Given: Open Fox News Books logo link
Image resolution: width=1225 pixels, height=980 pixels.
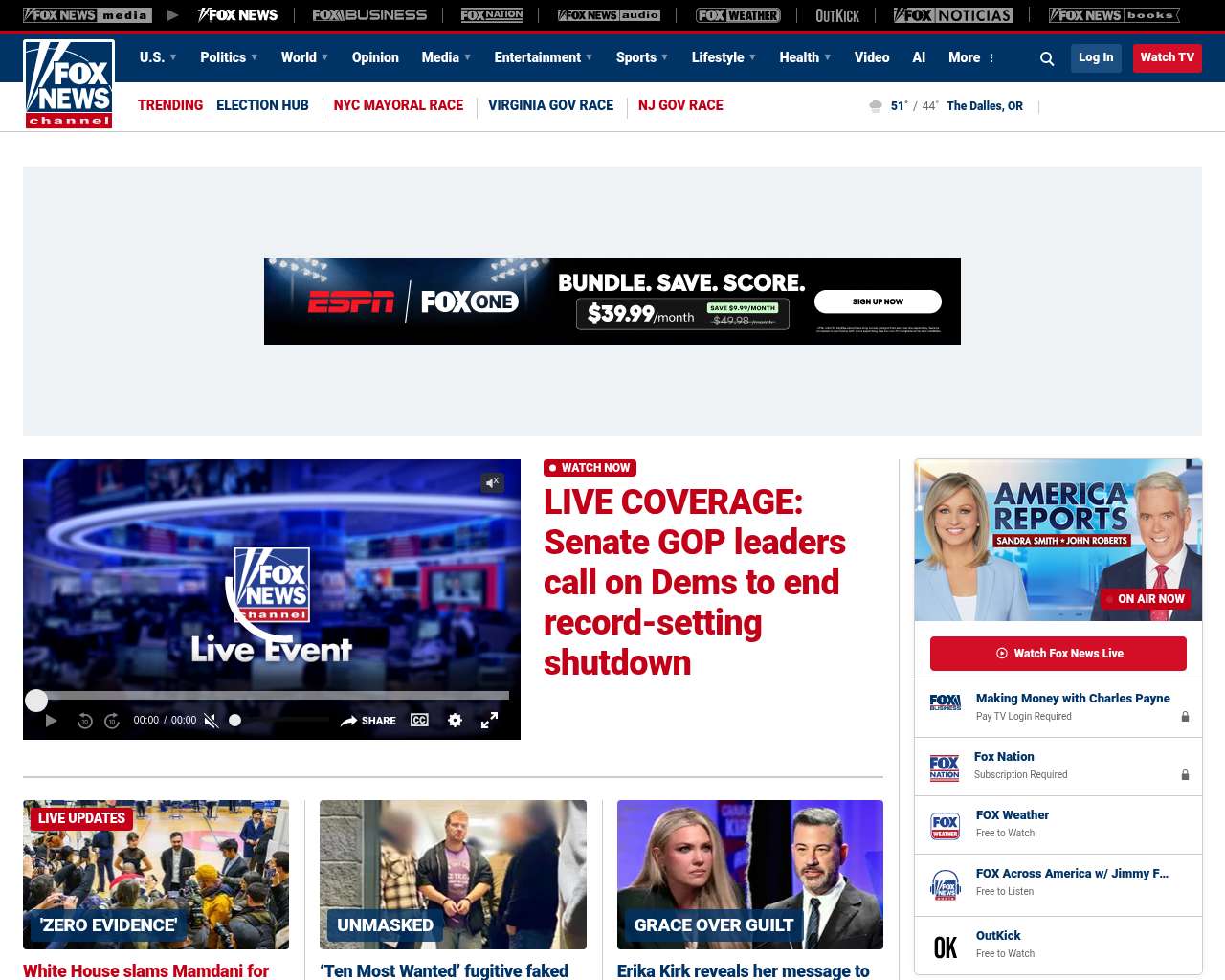Looking at the screenshot, I should click(x=1114, y=15).
